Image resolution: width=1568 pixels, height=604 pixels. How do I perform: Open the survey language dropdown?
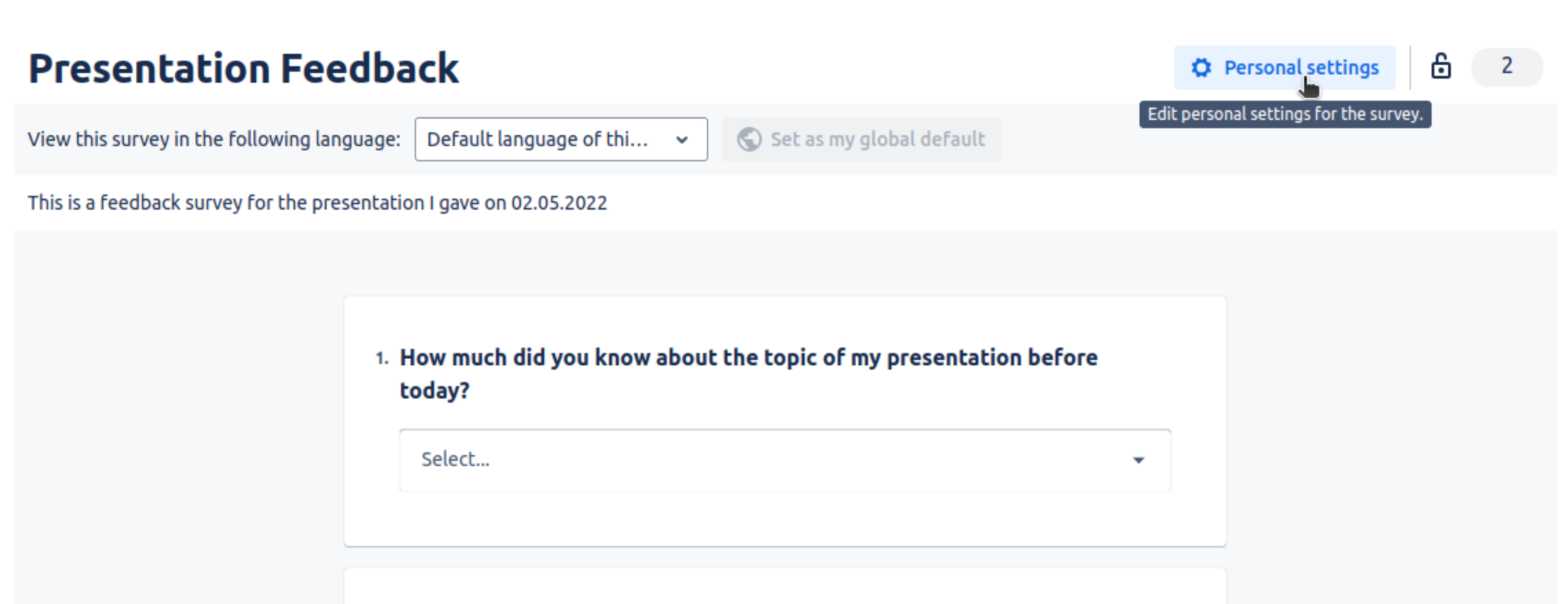coord(561,139)
